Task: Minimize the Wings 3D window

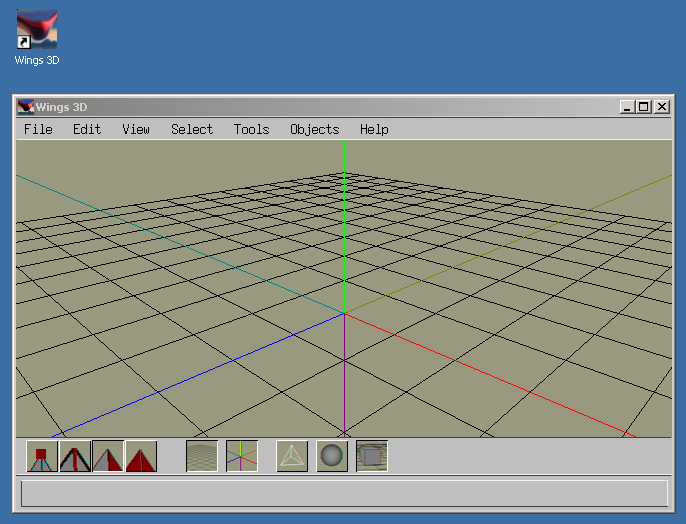Action: [x=627, y=107]
